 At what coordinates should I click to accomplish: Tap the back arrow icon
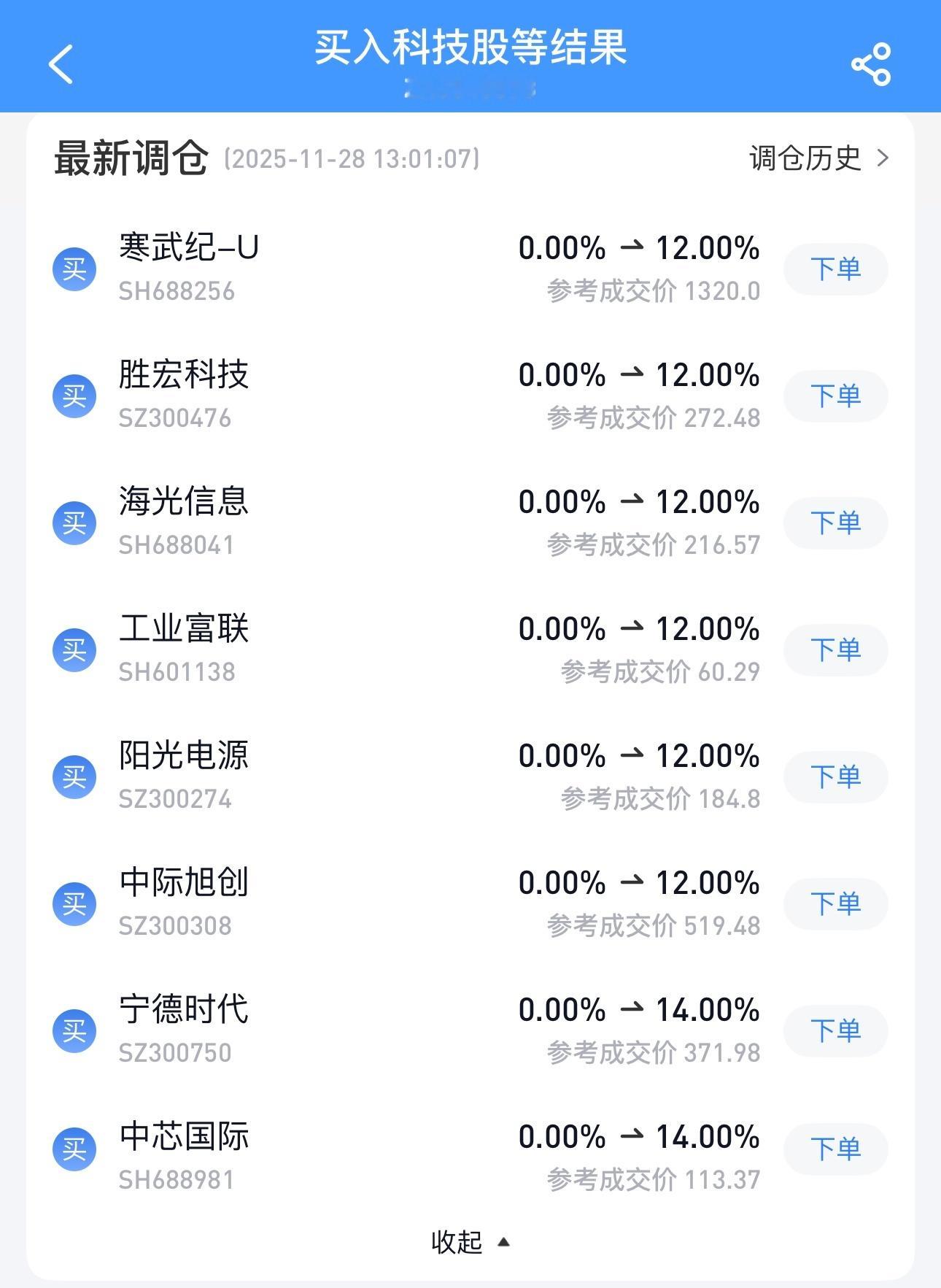(x=61, y=64)
